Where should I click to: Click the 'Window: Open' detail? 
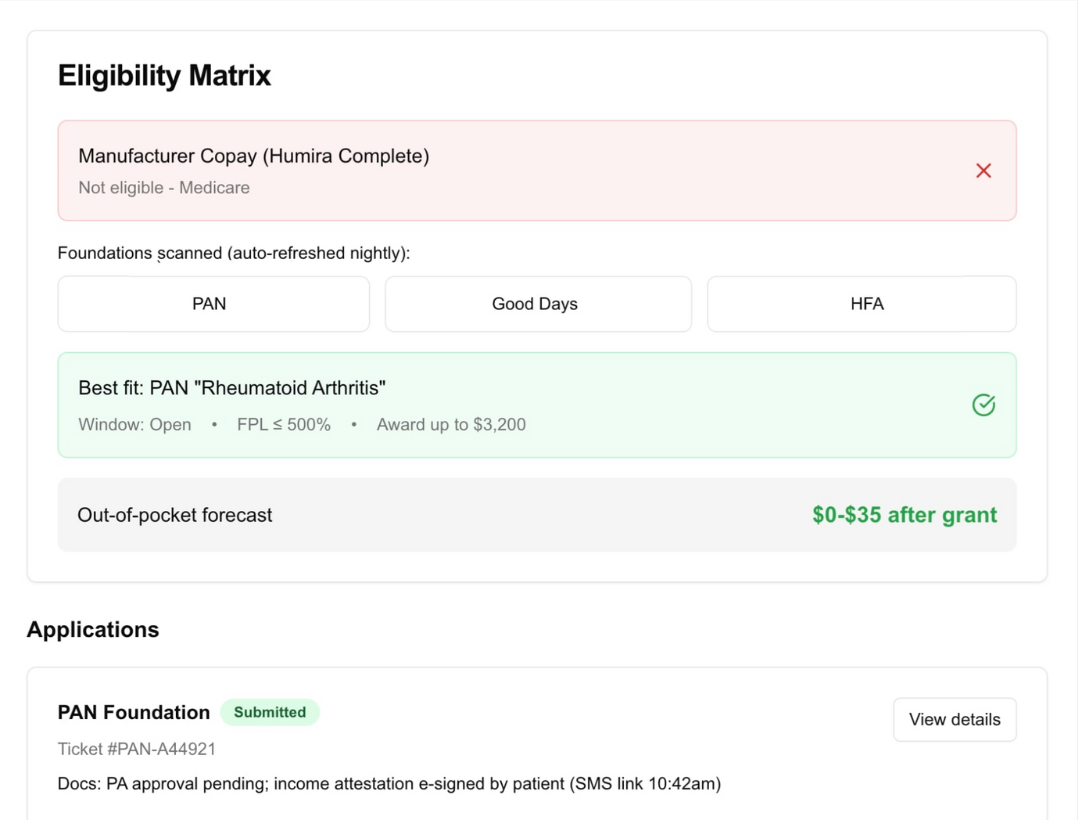[135, 424]
